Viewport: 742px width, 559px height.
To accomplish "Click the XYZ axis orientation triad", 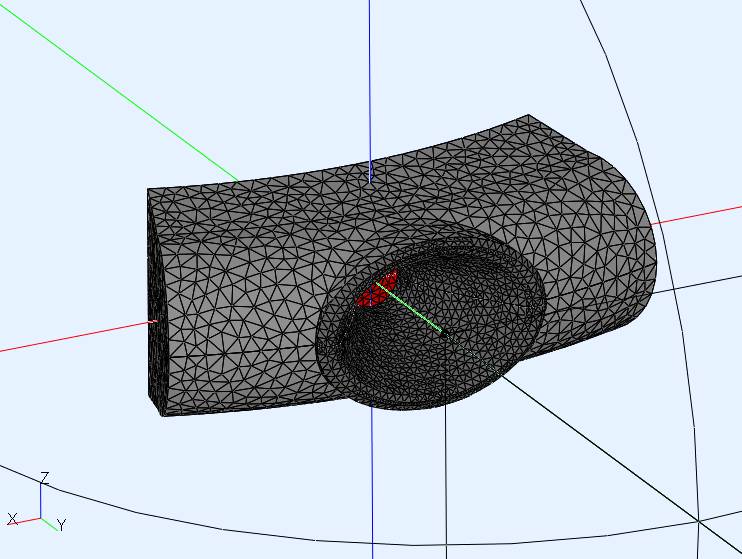I will (37, 502).
